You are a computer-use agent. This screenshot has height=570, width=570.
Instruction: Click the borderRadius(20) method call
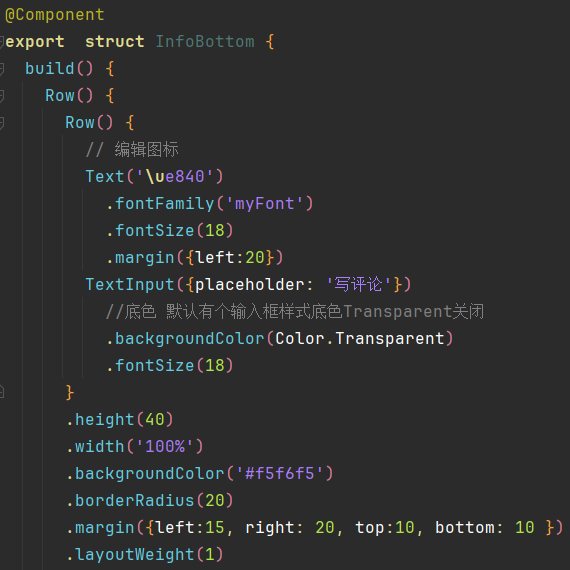150,501
